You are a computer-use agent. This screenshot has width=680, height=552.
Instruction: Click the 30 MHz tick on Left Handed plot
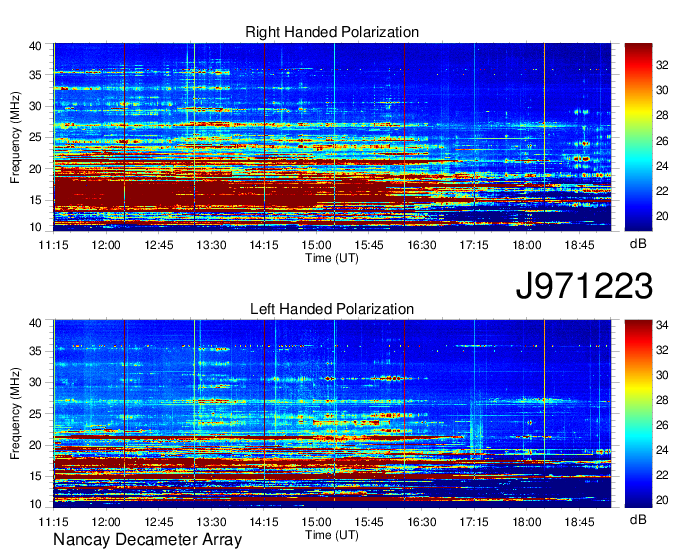click(x=35, y=382)
